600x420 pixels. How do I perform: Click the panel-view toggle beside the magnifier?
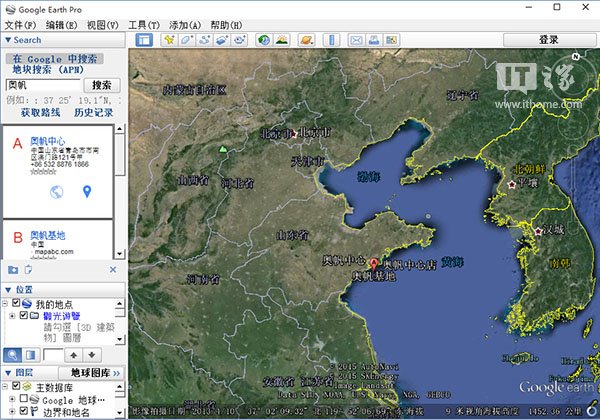tap(31, 355)
